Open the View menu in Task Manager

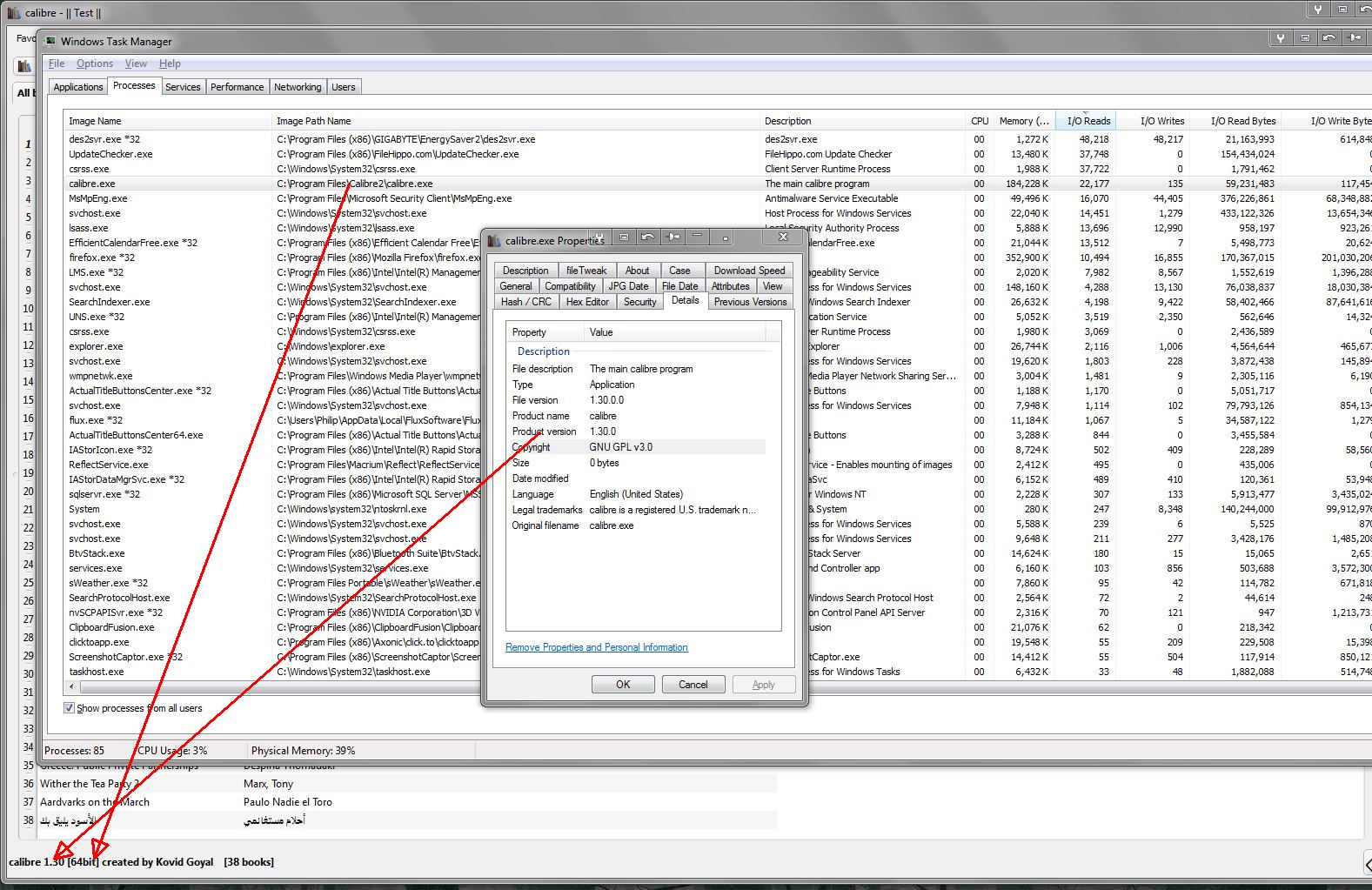136,64
